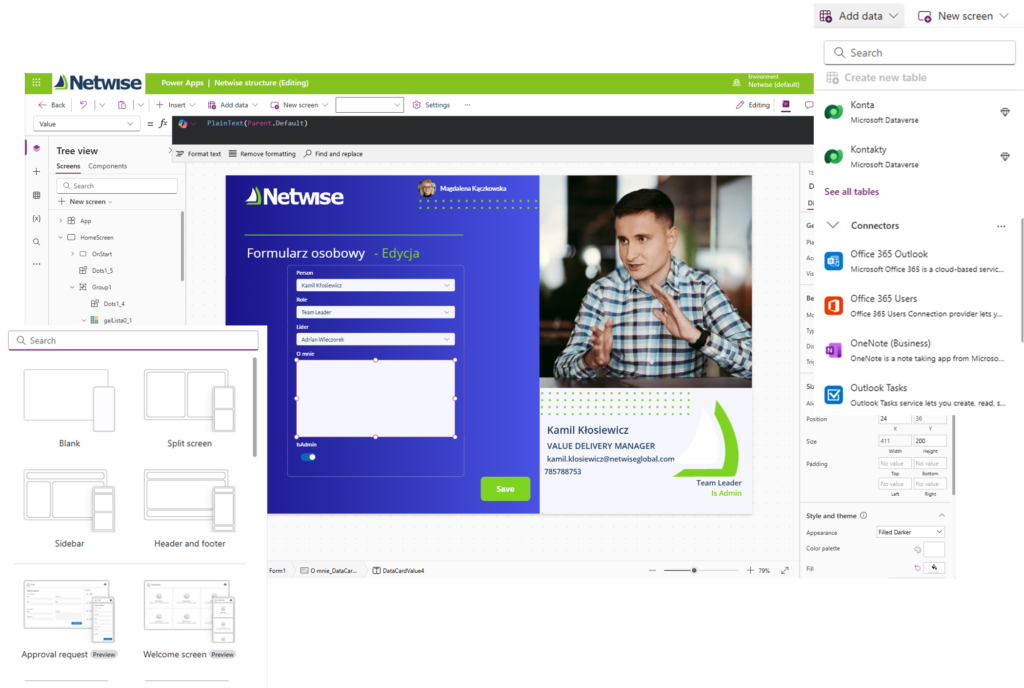This screenshot has height=688, width=1024.
Task: Click the premium diamond icon next to Konta
Action: [x=1005, y=112]
